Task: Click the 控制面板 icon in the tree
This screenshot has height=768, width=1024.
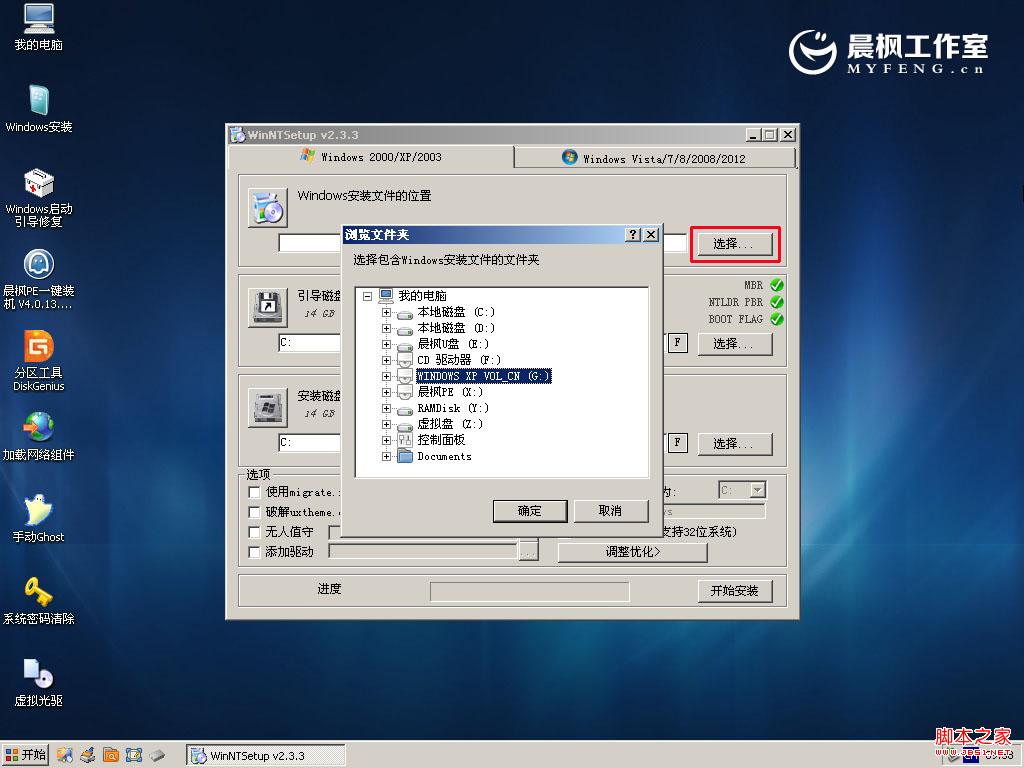Action: 405,440
